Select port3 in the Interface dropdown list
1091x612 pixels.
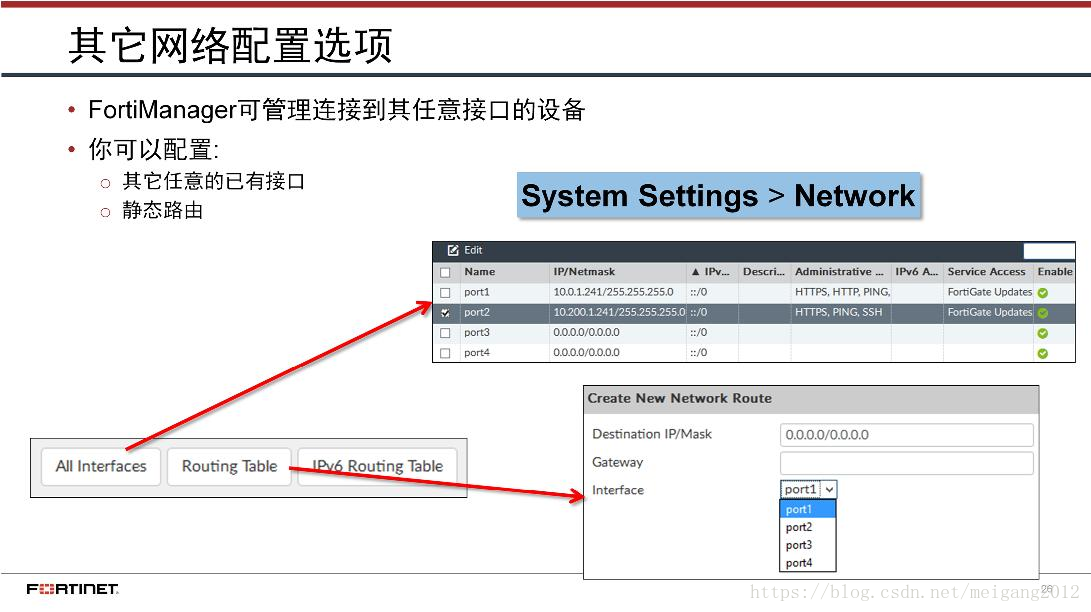808,545
